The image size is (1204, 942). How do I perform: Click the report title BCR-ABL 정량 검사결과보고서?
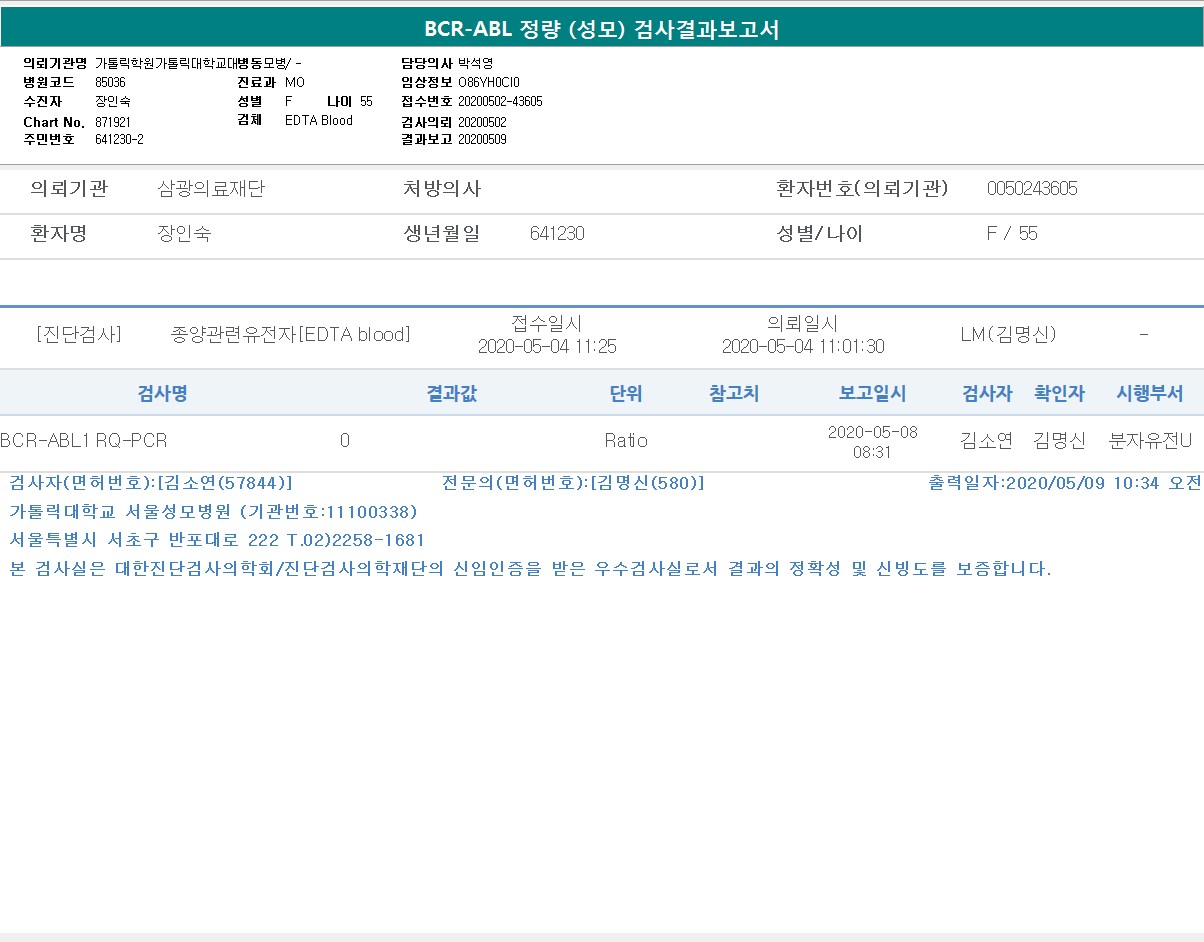[x=601, y=29]
